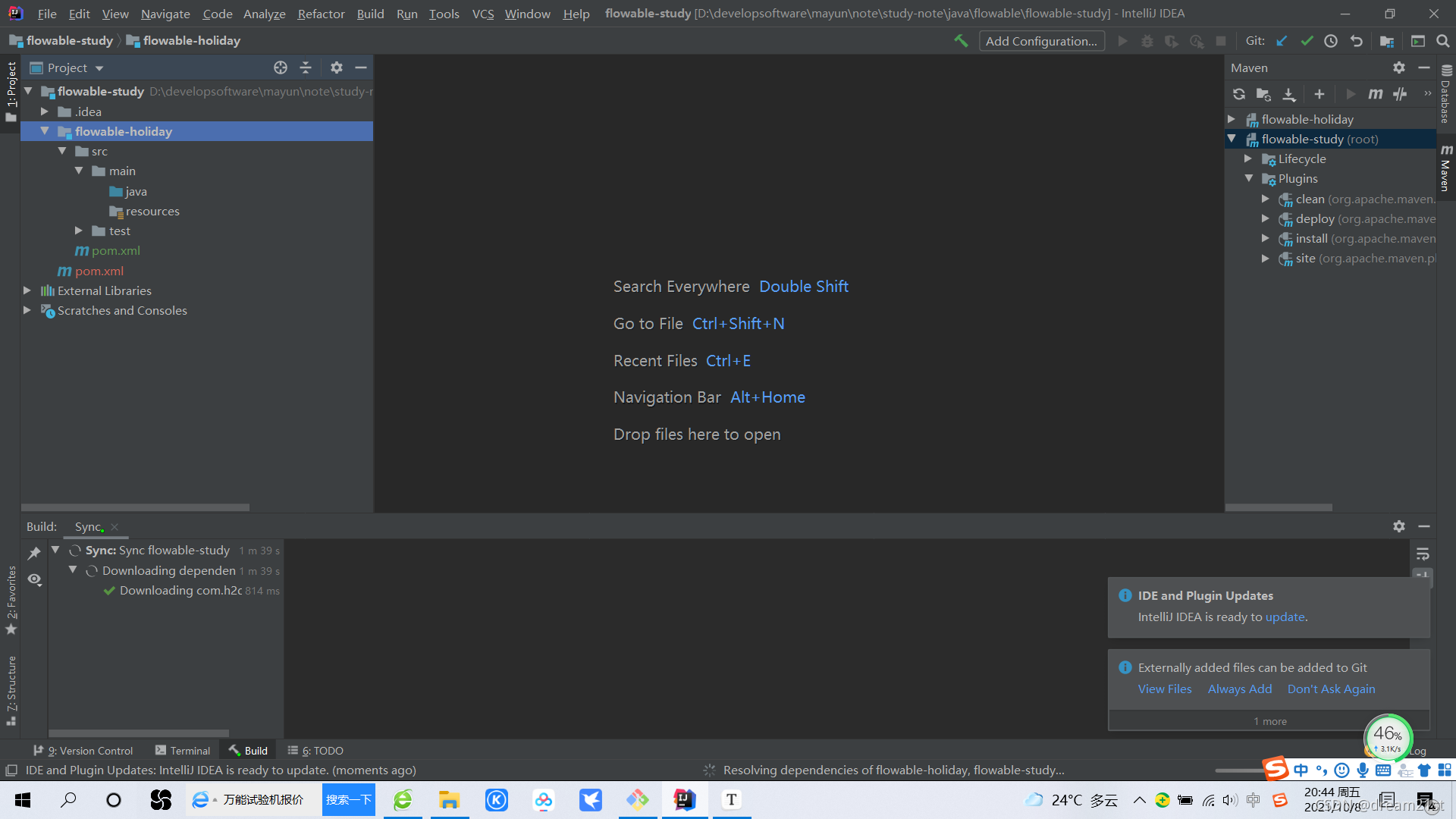Click the locate target icon in Project panel
This screenshot has height=819, width=1456.
click(x=281, y=67)
